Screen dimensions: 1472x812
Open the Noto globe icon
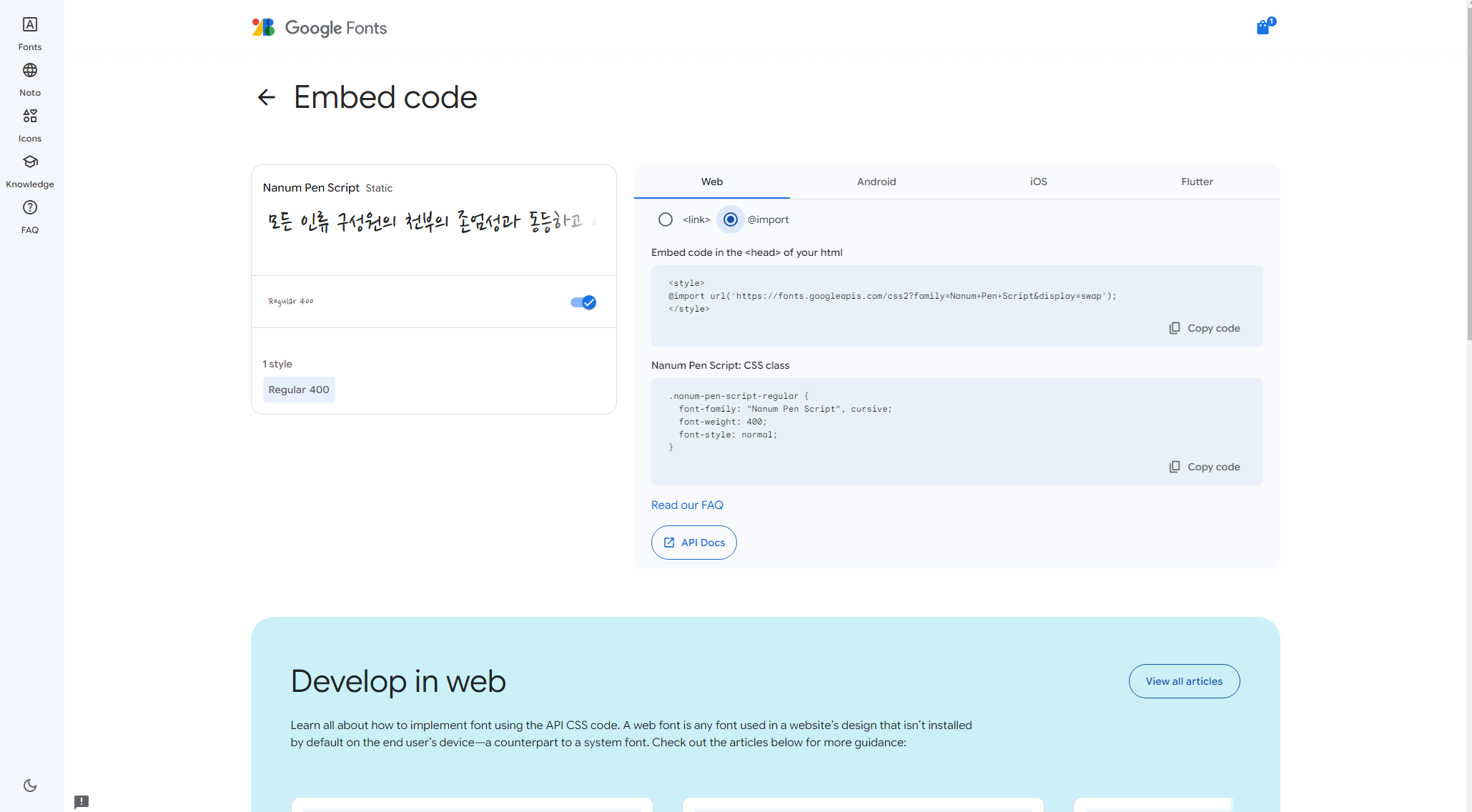[x=29, y=79]
